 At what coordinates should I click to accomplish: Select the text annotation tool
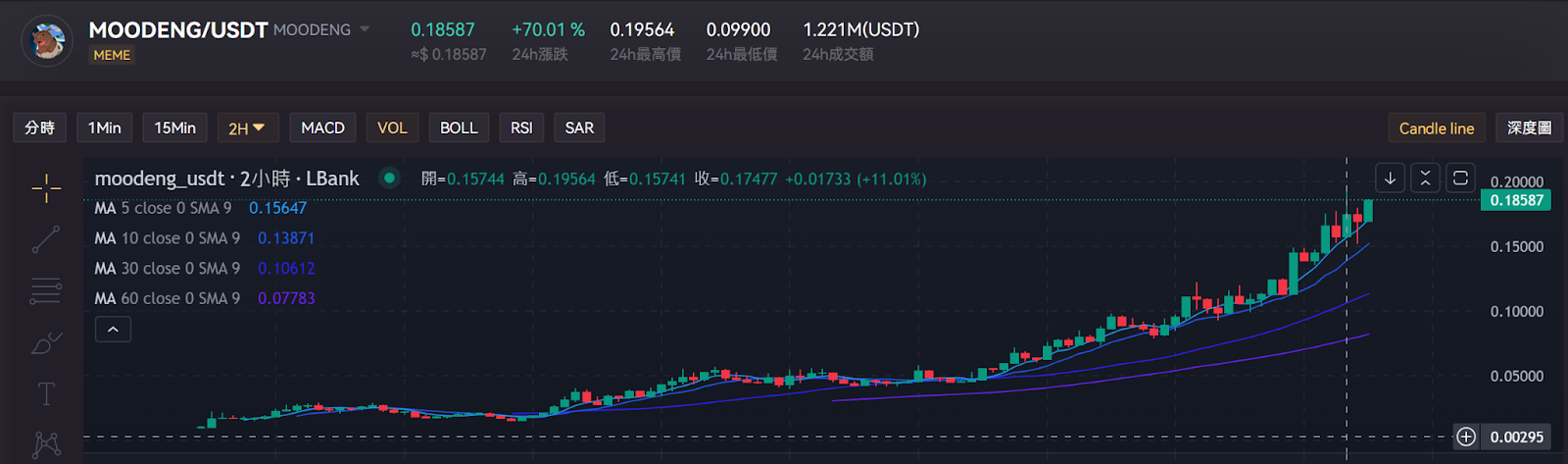[x=46, y=394]
